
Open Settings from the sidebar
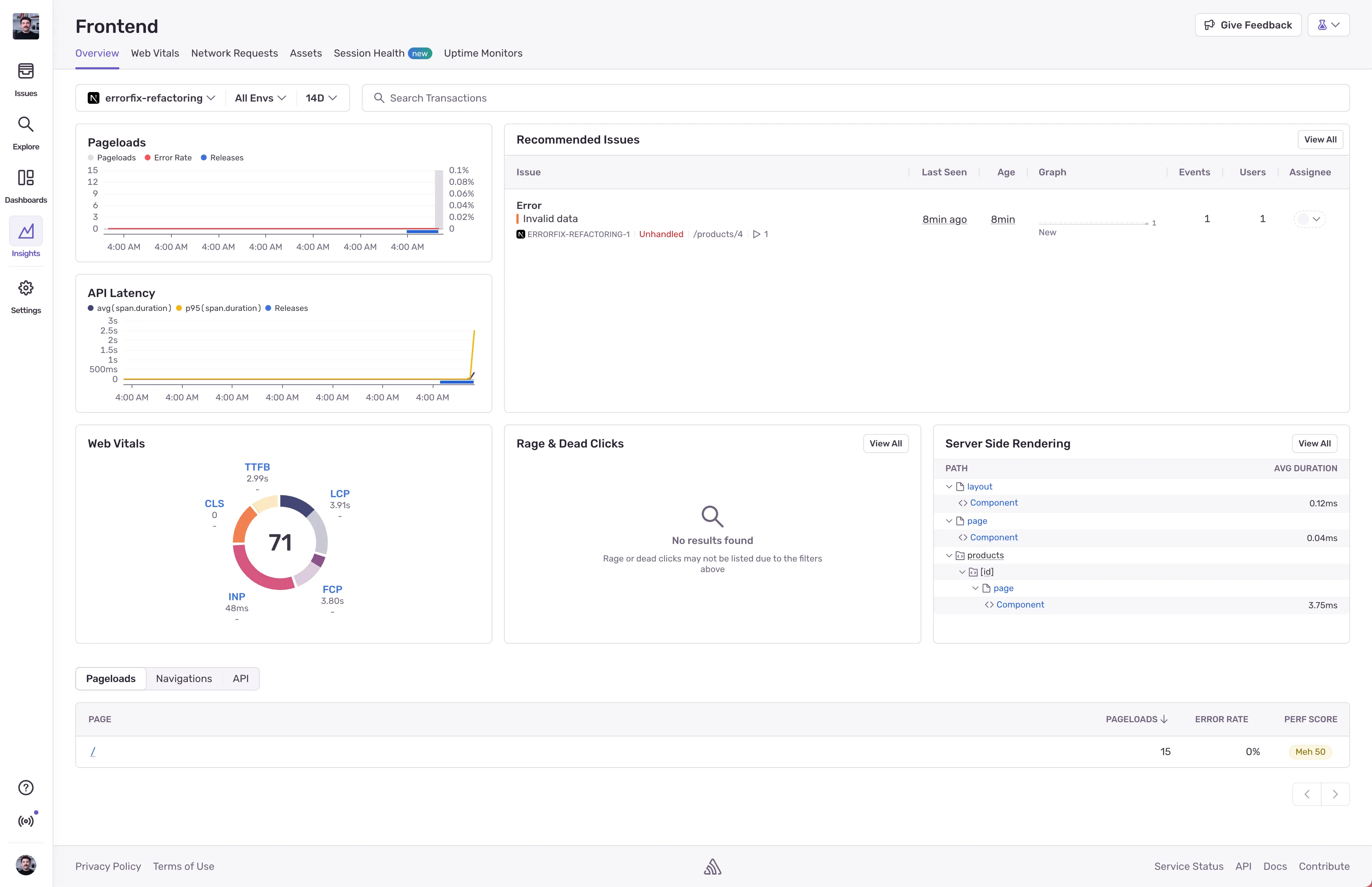[25, 296]
